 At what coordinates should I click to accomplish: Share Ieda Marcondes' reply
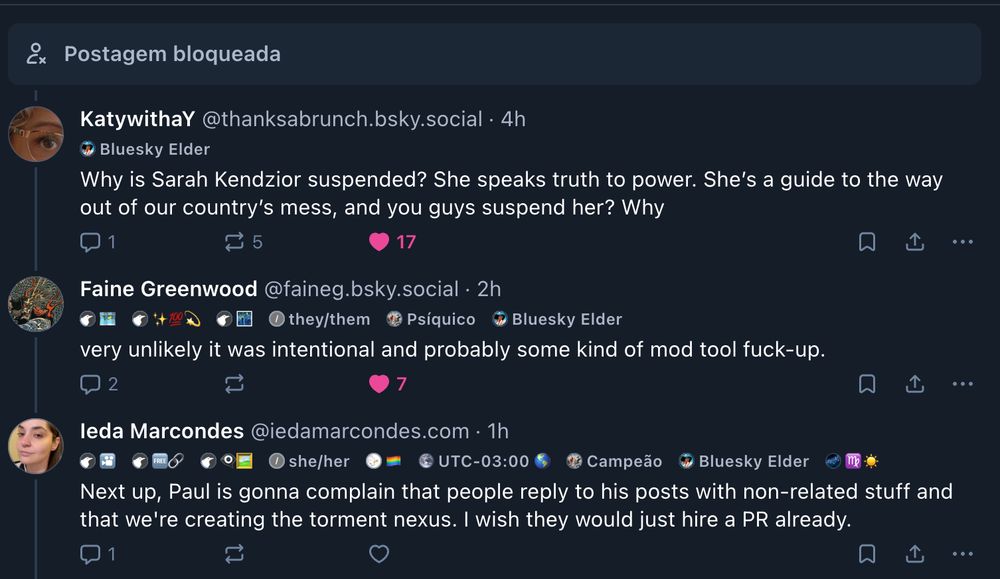tap(915, 553)
